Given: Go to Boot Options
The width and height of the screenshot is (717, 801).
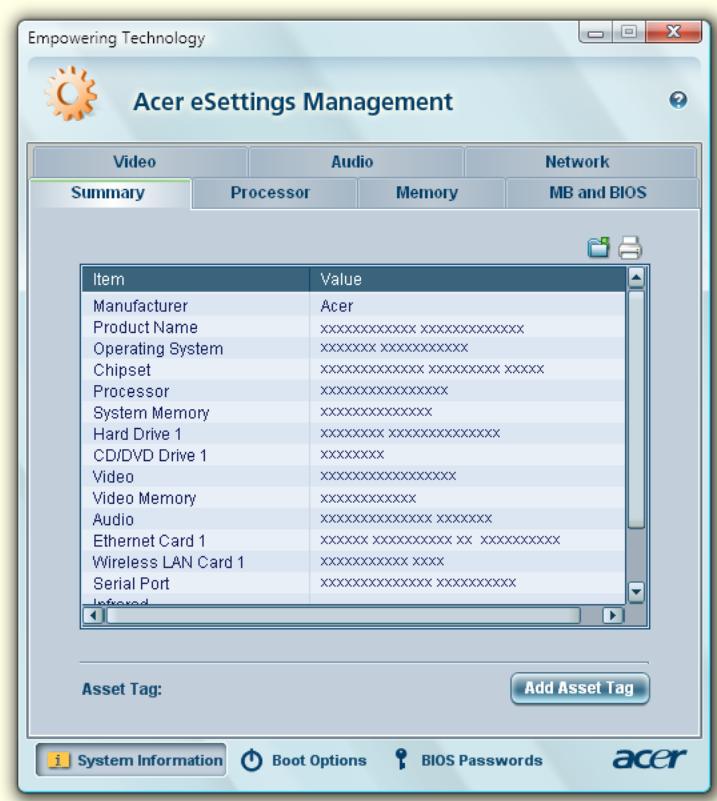Looking at the screenshot, I should click(304, 760).
